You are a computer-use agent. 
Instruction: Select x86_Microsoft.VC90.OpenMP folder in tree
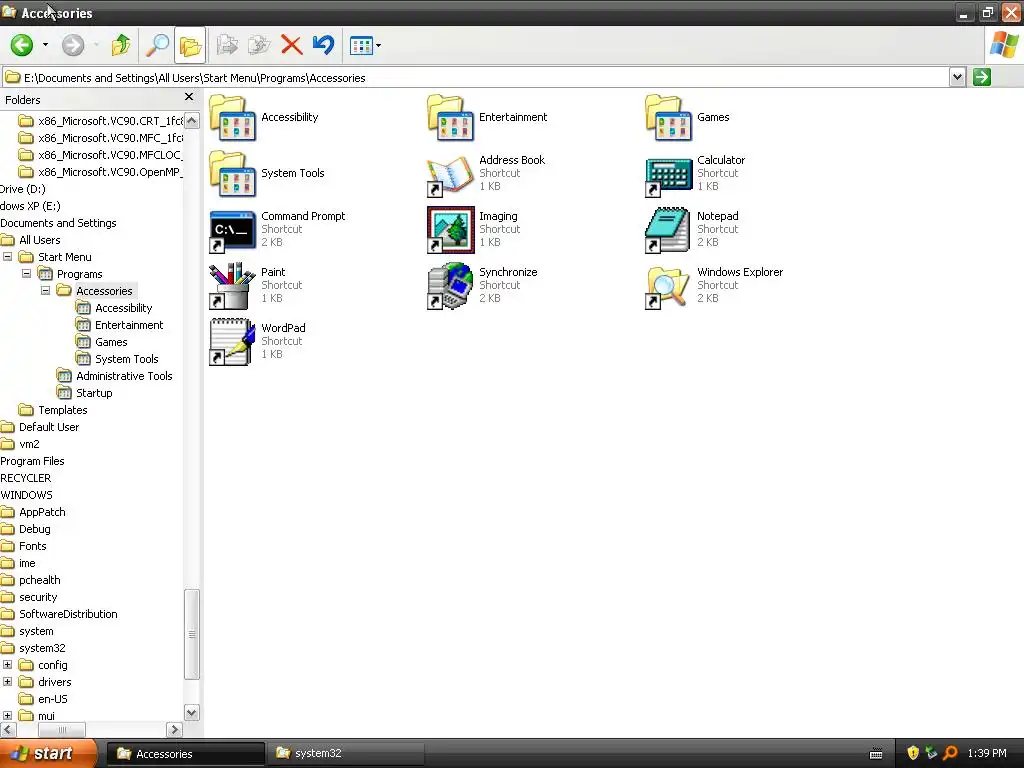[110, 172]
